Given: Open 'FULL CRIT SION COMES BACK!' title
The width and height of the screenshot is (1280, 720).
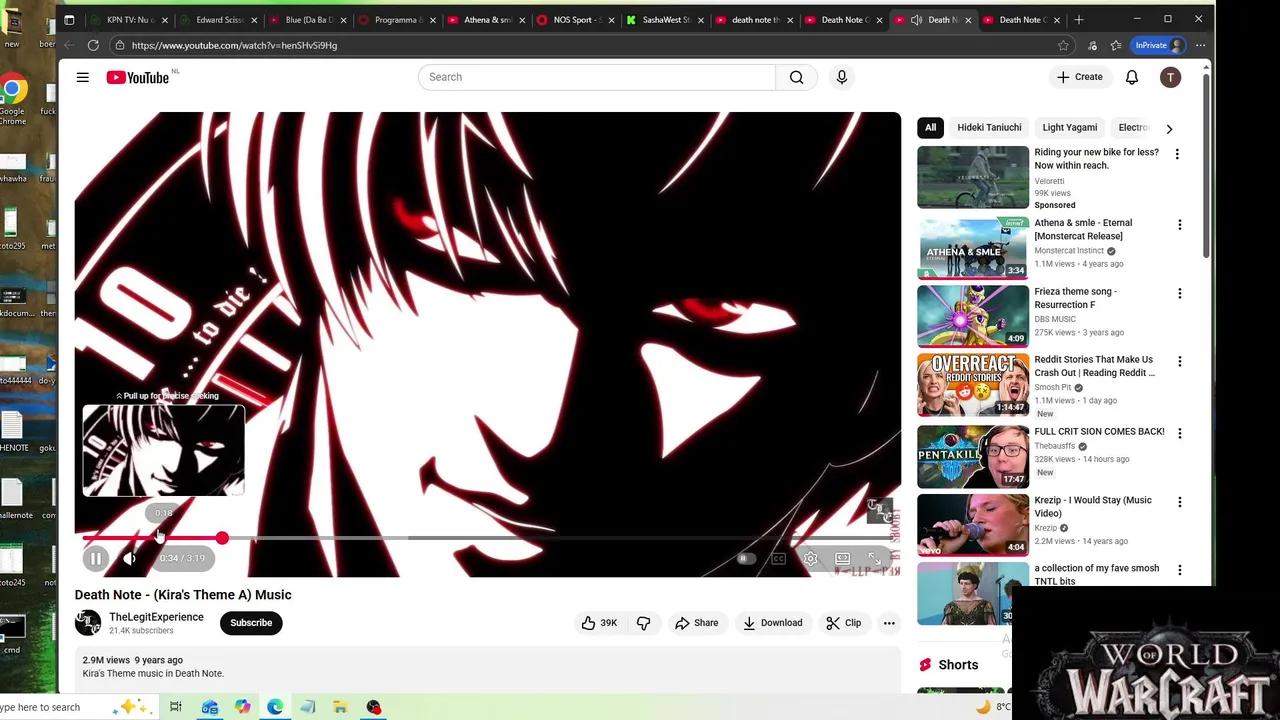Looking at the screenshot, I should 1099,432.
